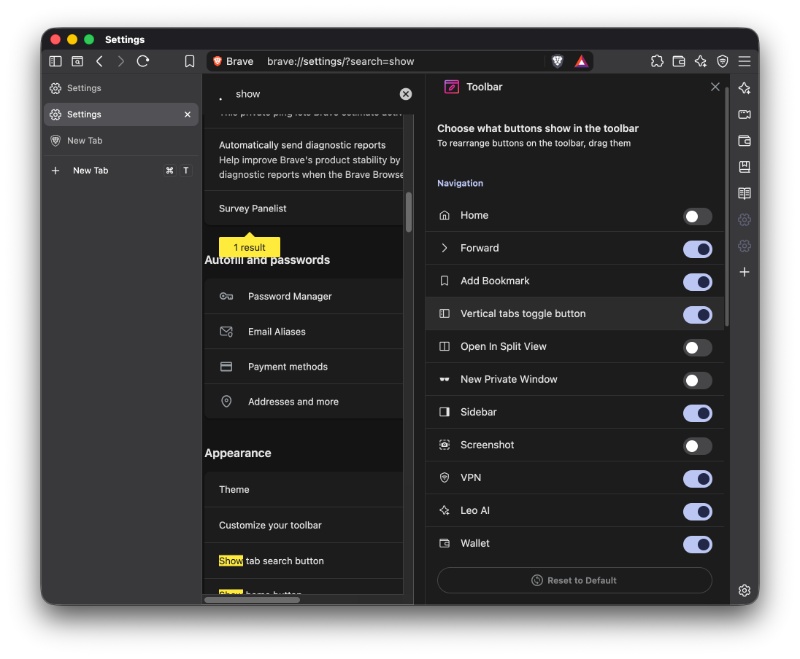Go forward with the toolbar forward arrow

pyautogui.click(x=121, y=61)
